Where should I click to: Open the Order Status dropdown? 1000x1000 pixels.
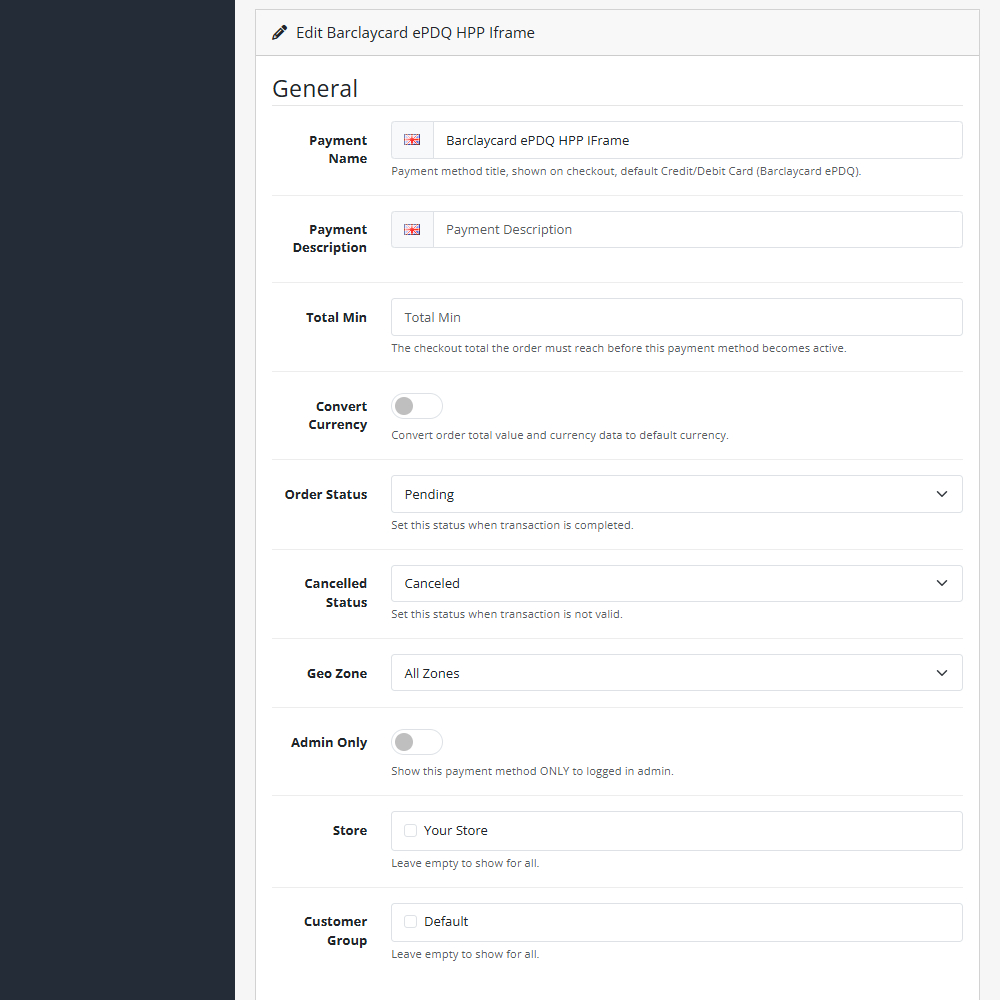[x=677, y=494]
